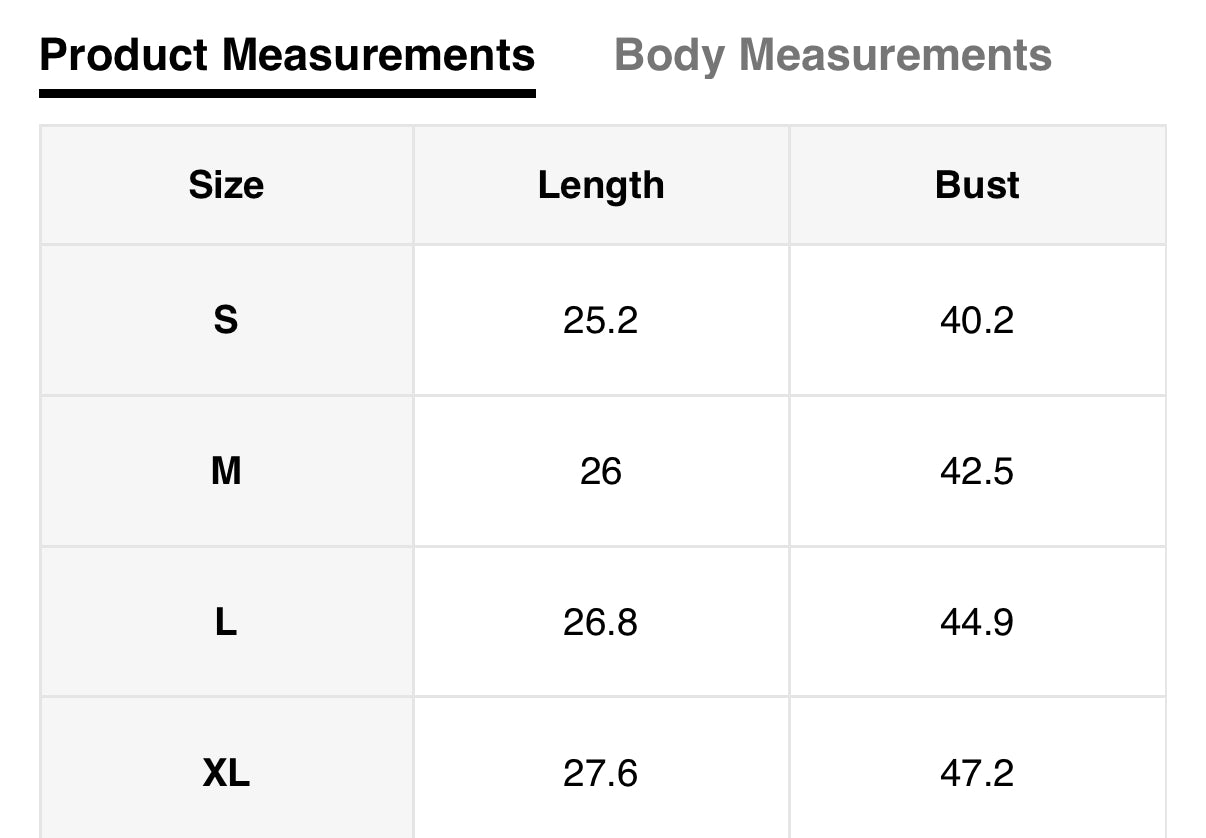This screenshot has height=838, width=1206.
Task: Click the 25.2 length value
Action: coord(600,320)
